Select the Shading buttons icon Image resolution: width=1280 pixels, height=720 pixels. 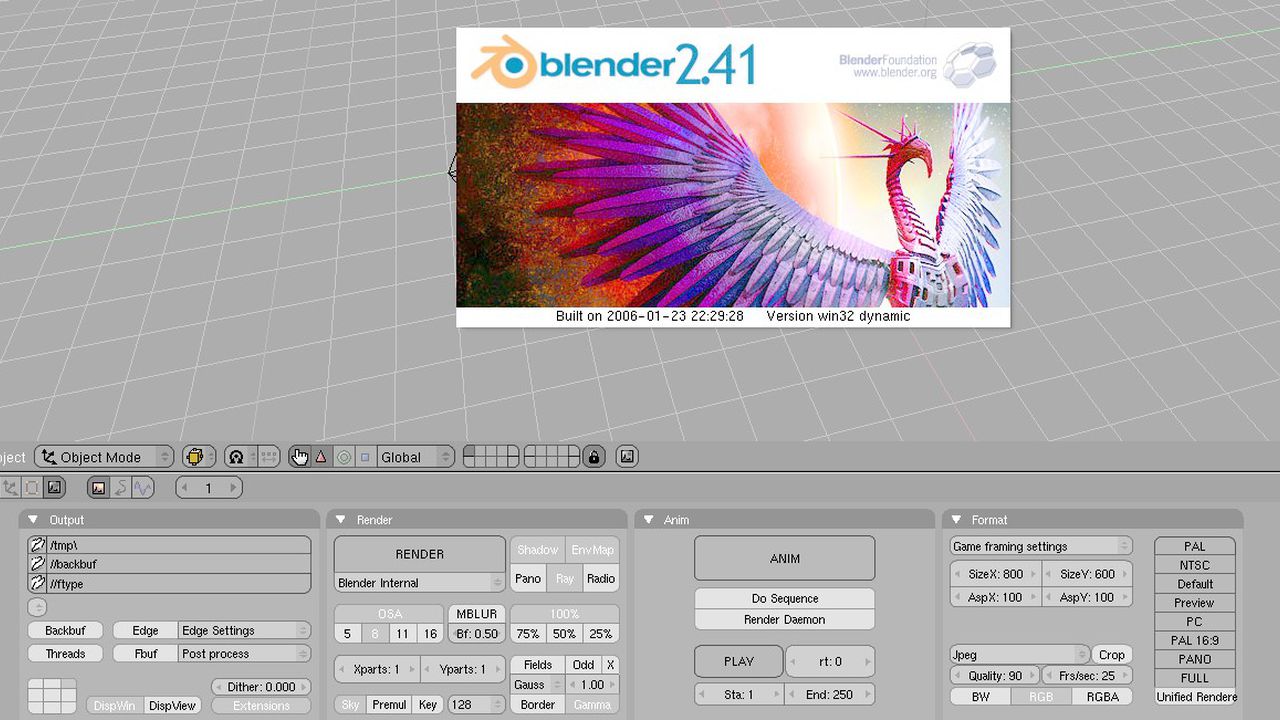(x=53, y=487)
